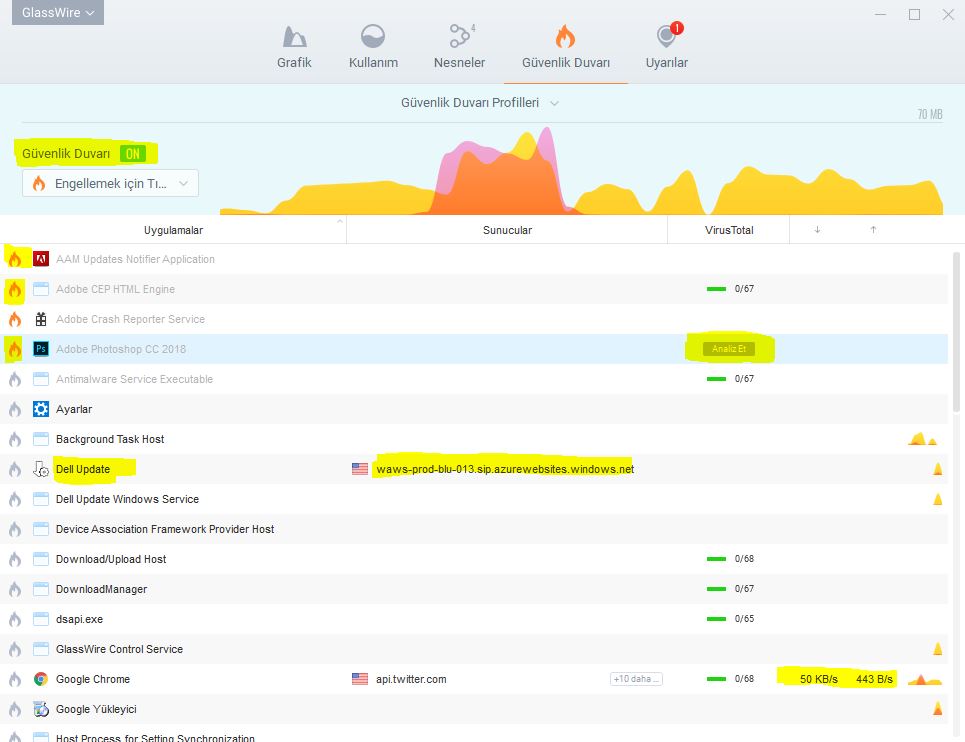Viewport: 965px width, 742px height.
Task: Click the Chrome 443 B/s upload rate
Action: coord(874,679)
